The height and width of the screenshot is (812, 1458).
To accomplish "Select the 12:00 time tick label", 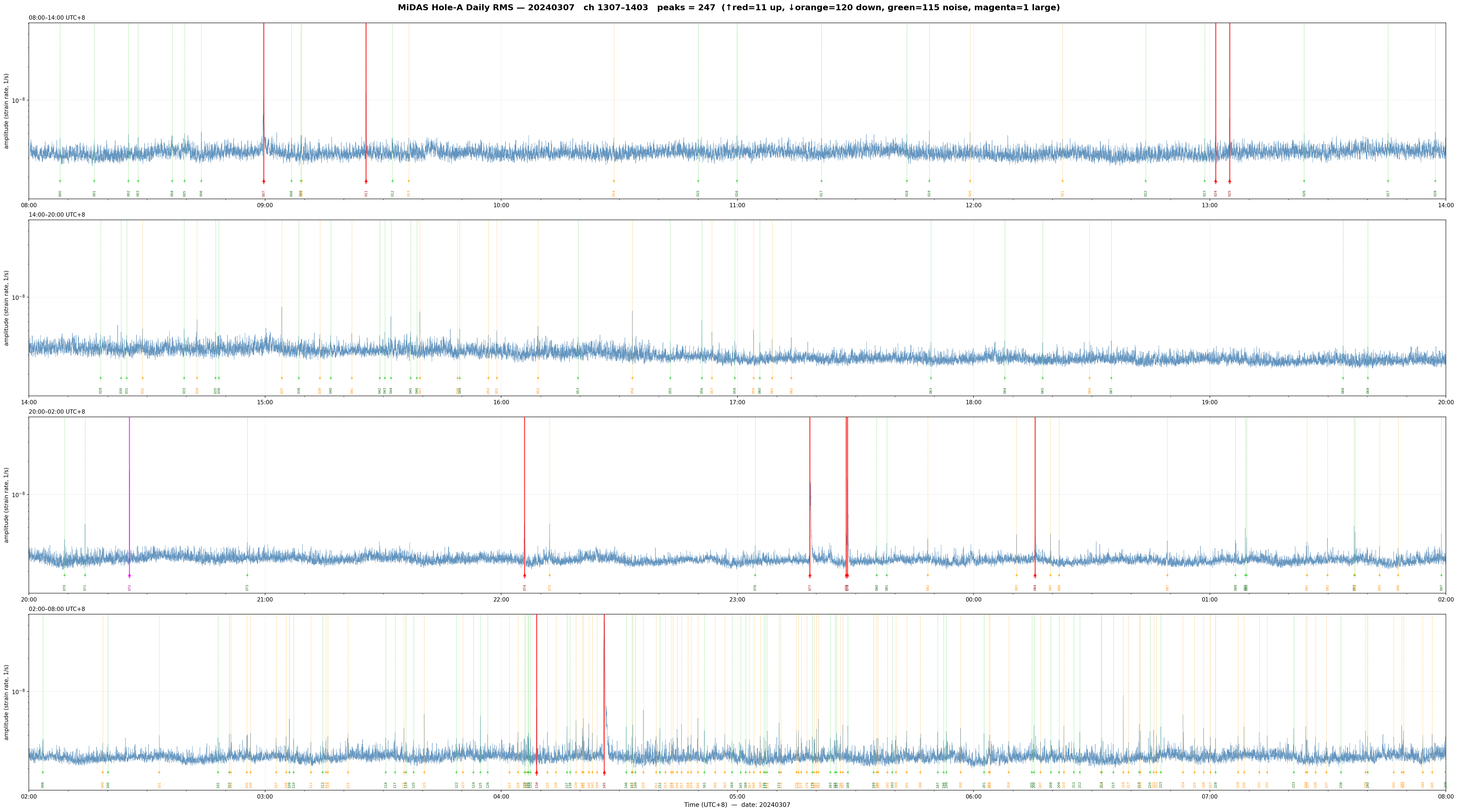I will point(974,205).
